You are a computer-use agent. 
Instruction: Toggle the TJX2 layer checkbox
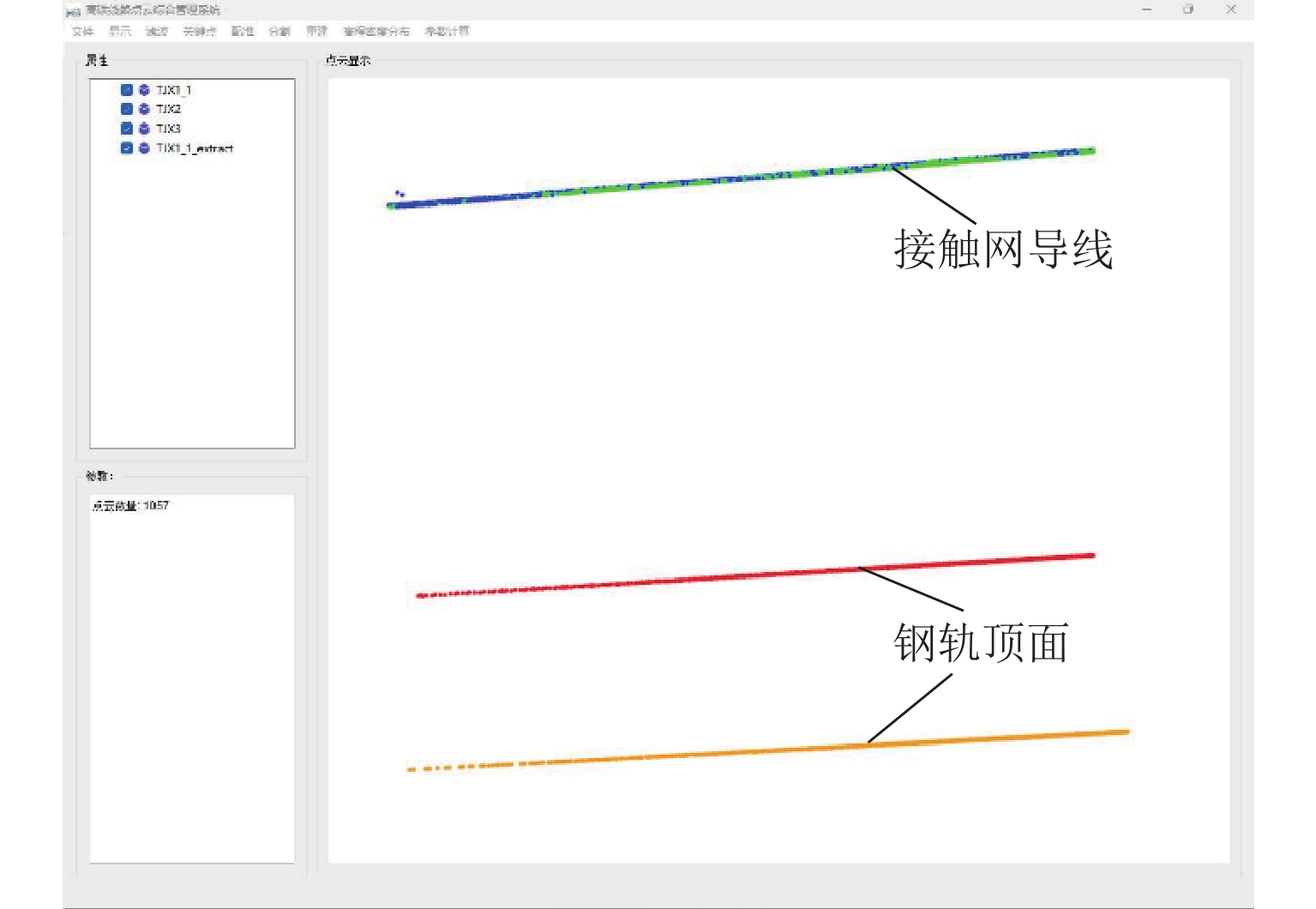pos(127,109)
